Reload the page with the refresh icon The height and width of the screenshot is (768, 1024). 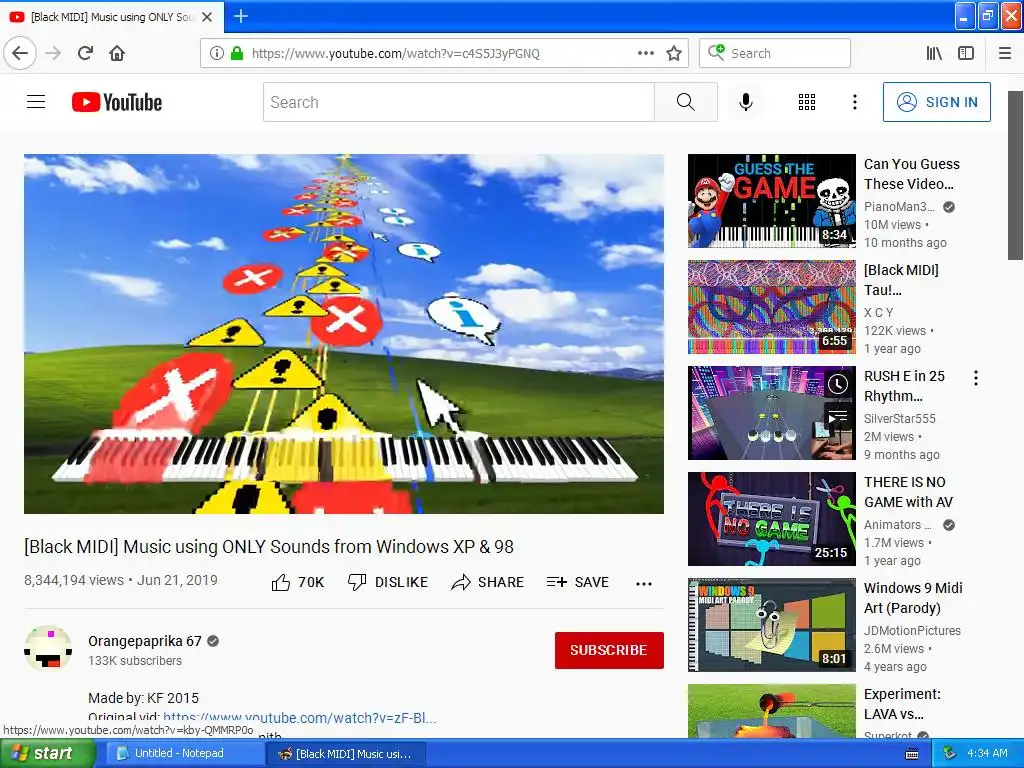pyautogui.click(x=85, y=53)
